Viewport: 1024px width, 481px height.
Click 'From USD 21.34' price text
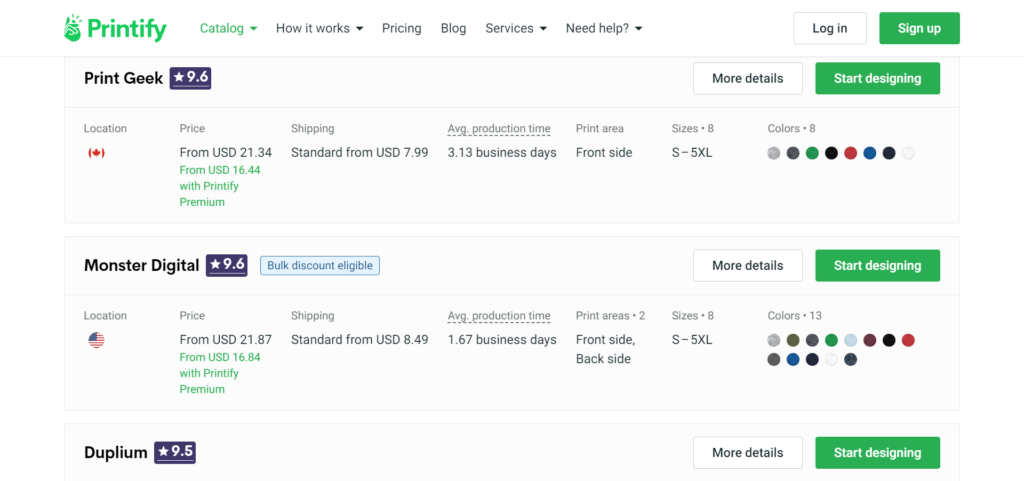tap(226, 153)
